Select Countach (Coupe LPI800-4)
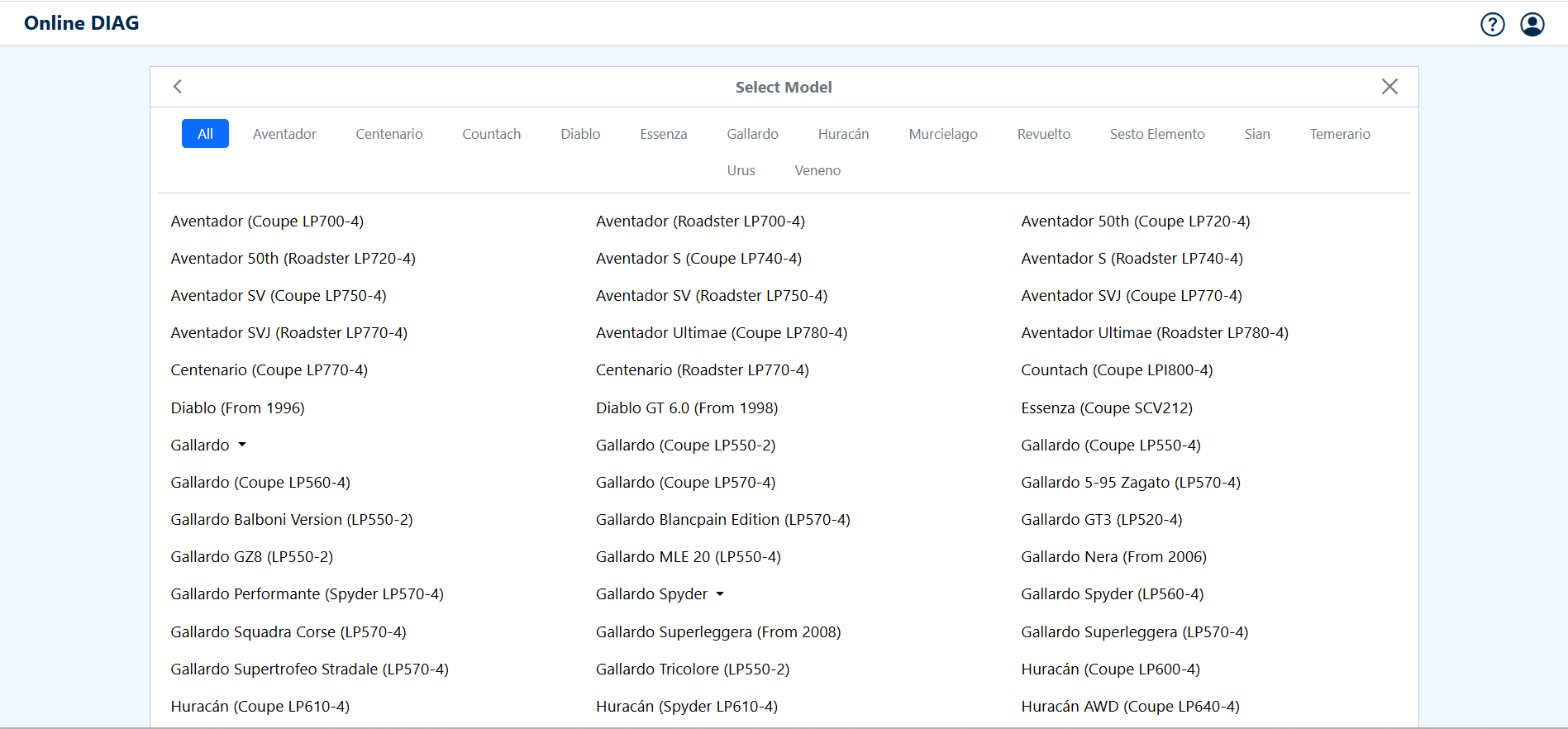Viewport: 1568px width, 729px height. coord(1117,370)
